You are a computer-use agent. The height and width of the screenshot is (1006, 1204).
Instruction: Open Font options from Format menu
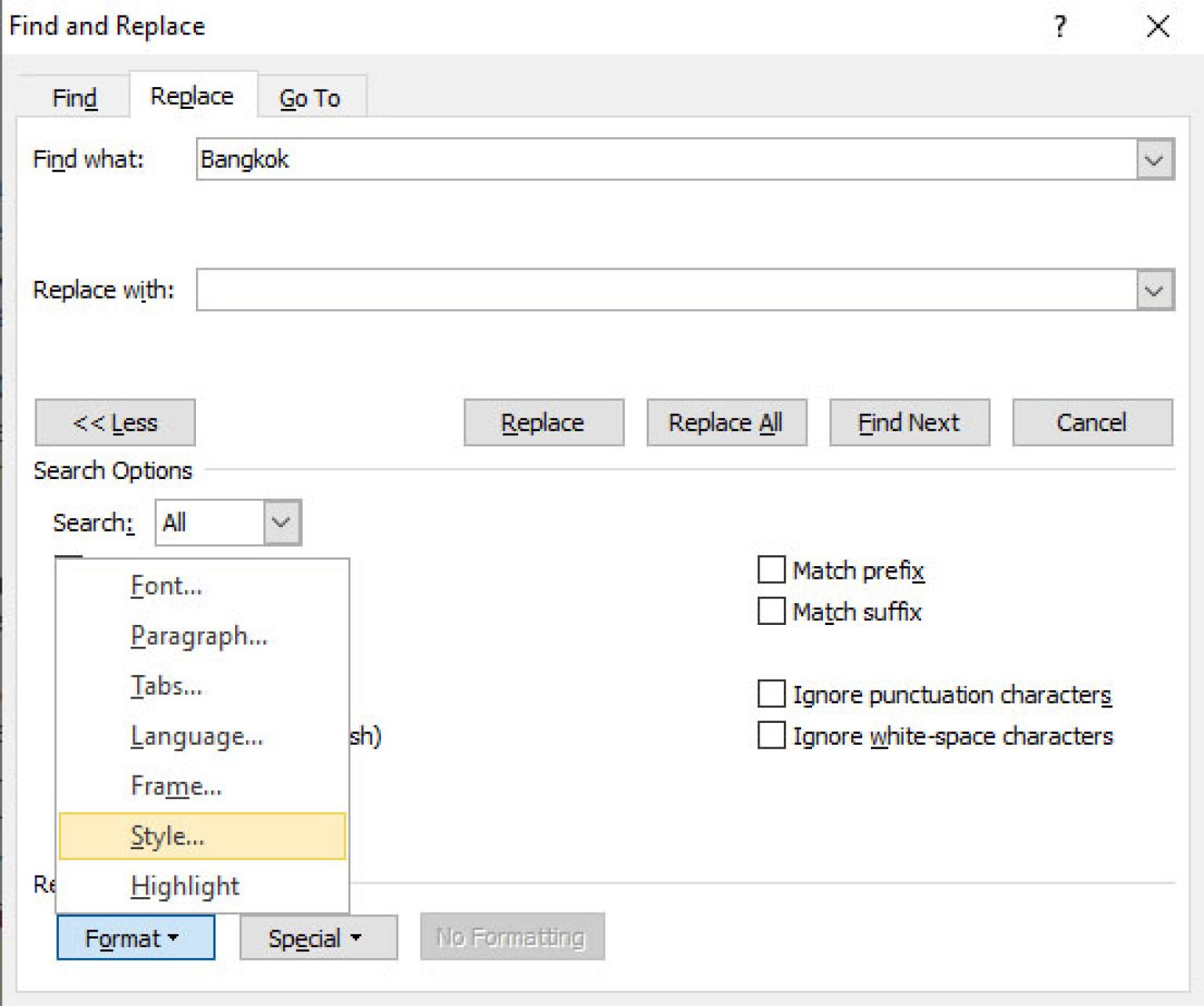point(165,585)
